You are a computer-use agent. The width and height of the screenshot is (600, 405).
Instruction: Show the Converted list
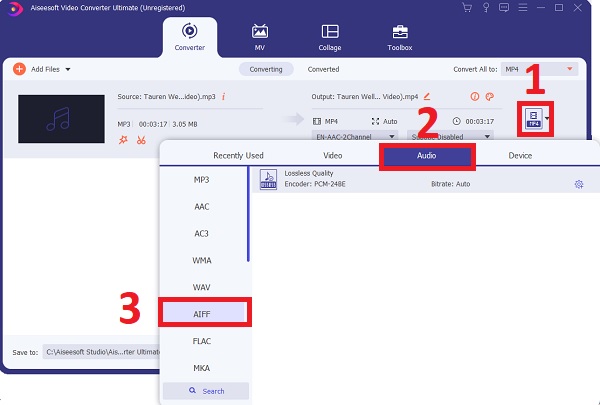coord(323,69)
